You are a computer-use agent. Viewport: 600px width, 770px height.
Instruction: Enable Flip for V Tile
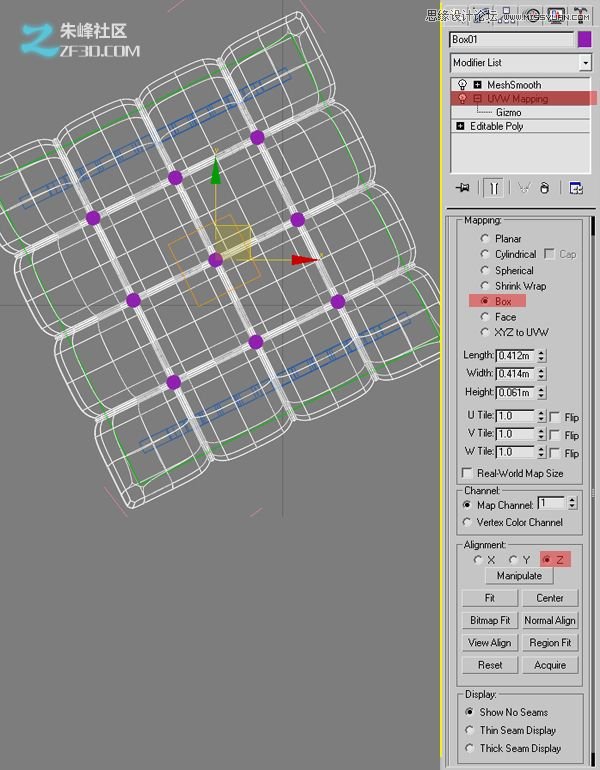point(554,435)
